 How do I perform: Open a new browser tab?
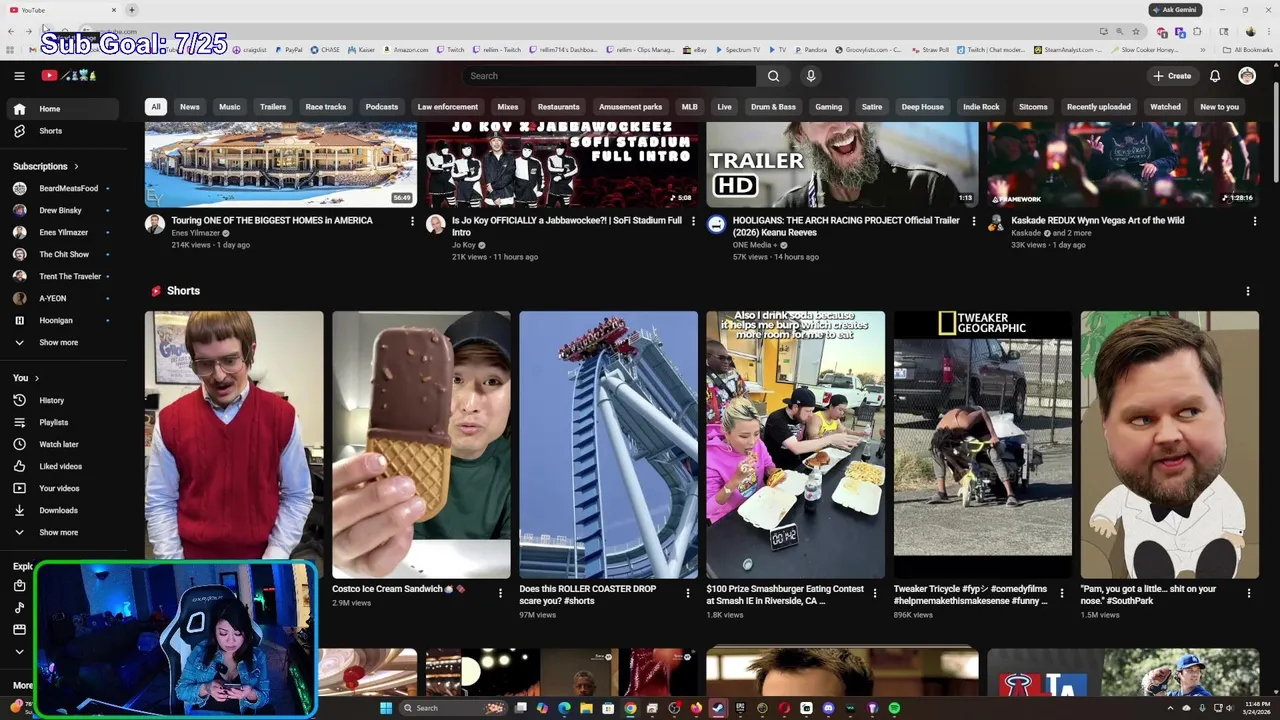[132, 10]
